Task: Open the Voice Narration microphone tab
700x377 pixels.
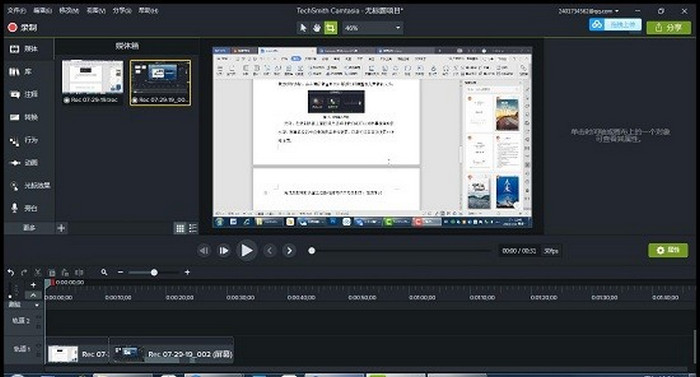Action: click(x=29, y=208)
